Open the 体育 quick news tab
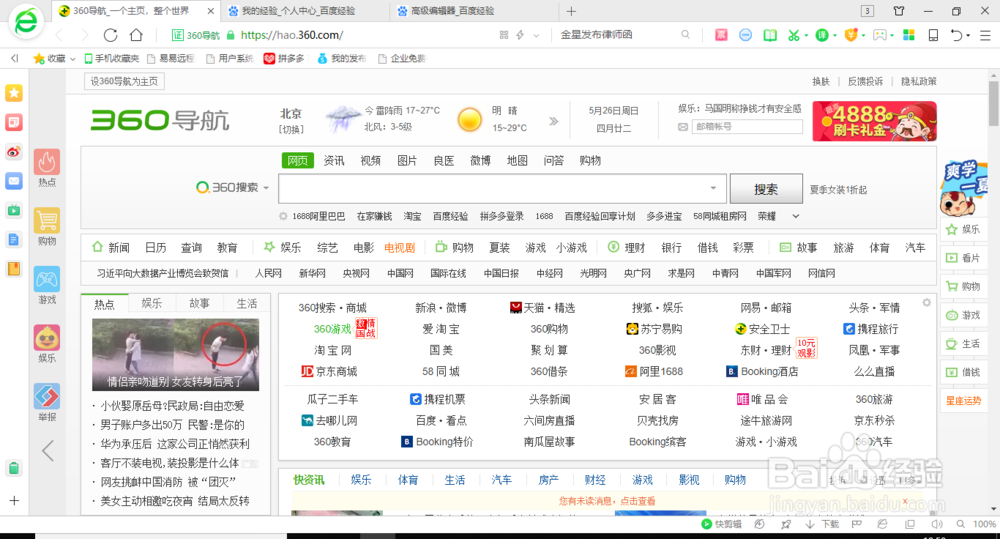This screenshot has width=1000, height=539. pyautogui.click(x=408, y=480)
